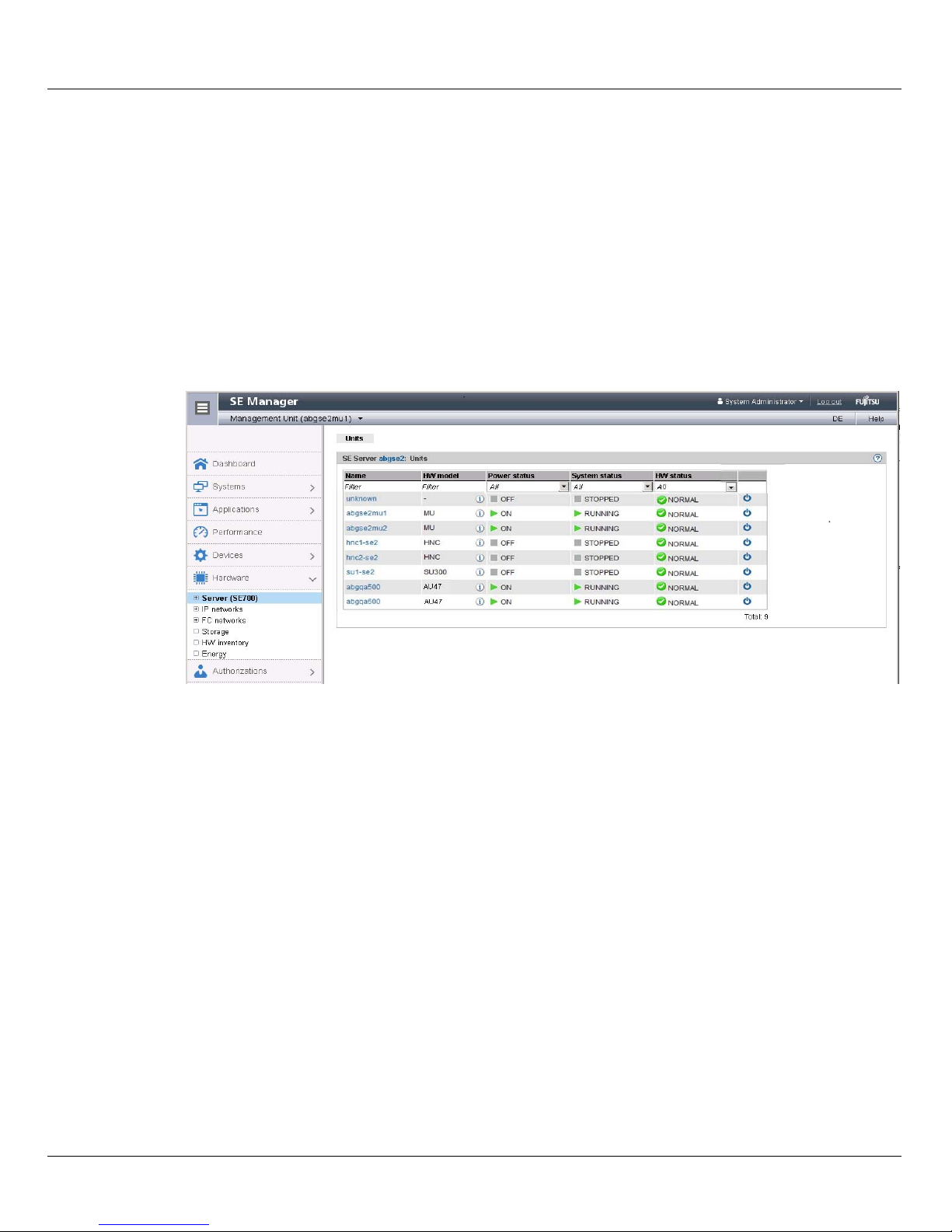Click the info icon for hnc2-se2
Screen dimensions: 952x1232
tap(480, 558)
